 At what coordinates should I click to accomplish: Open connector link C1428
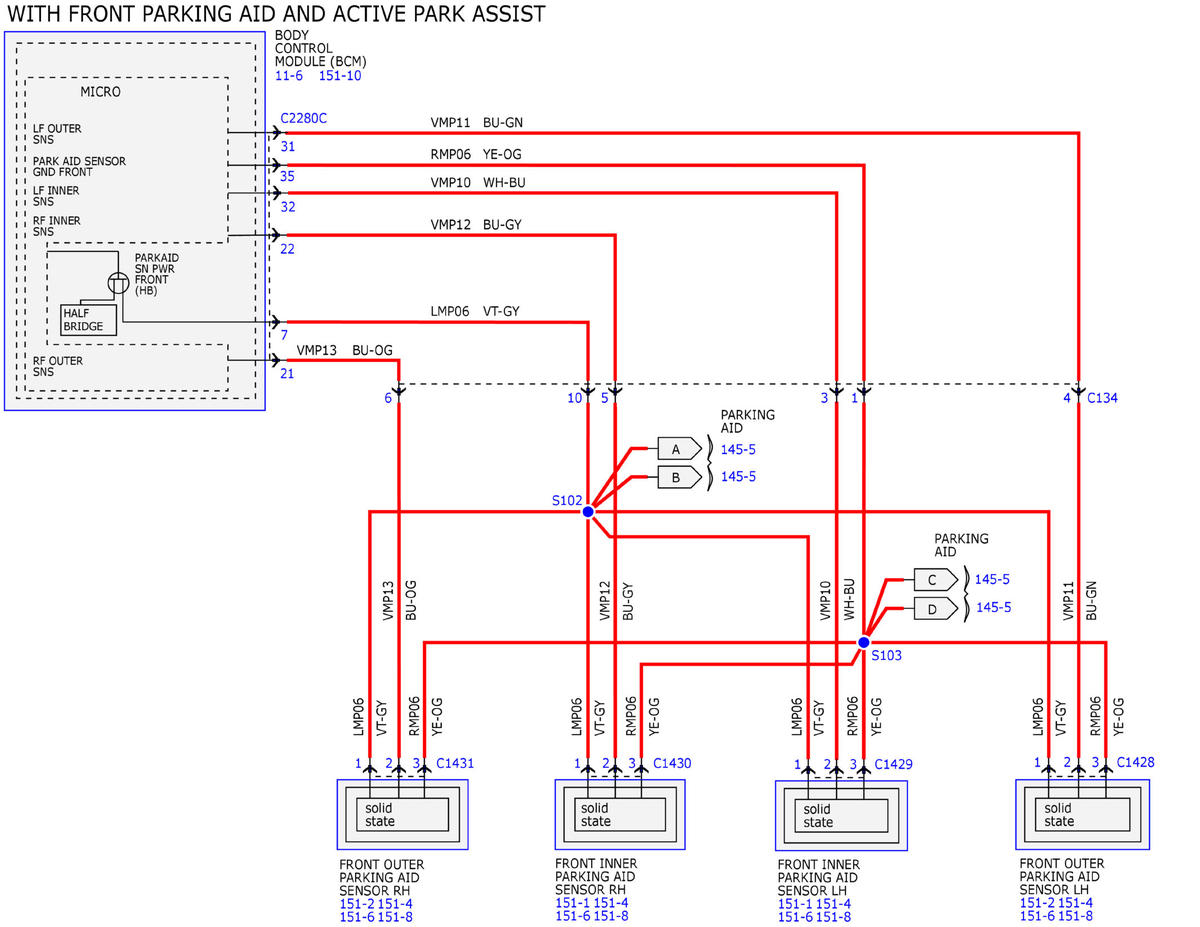click(1135, 762)
